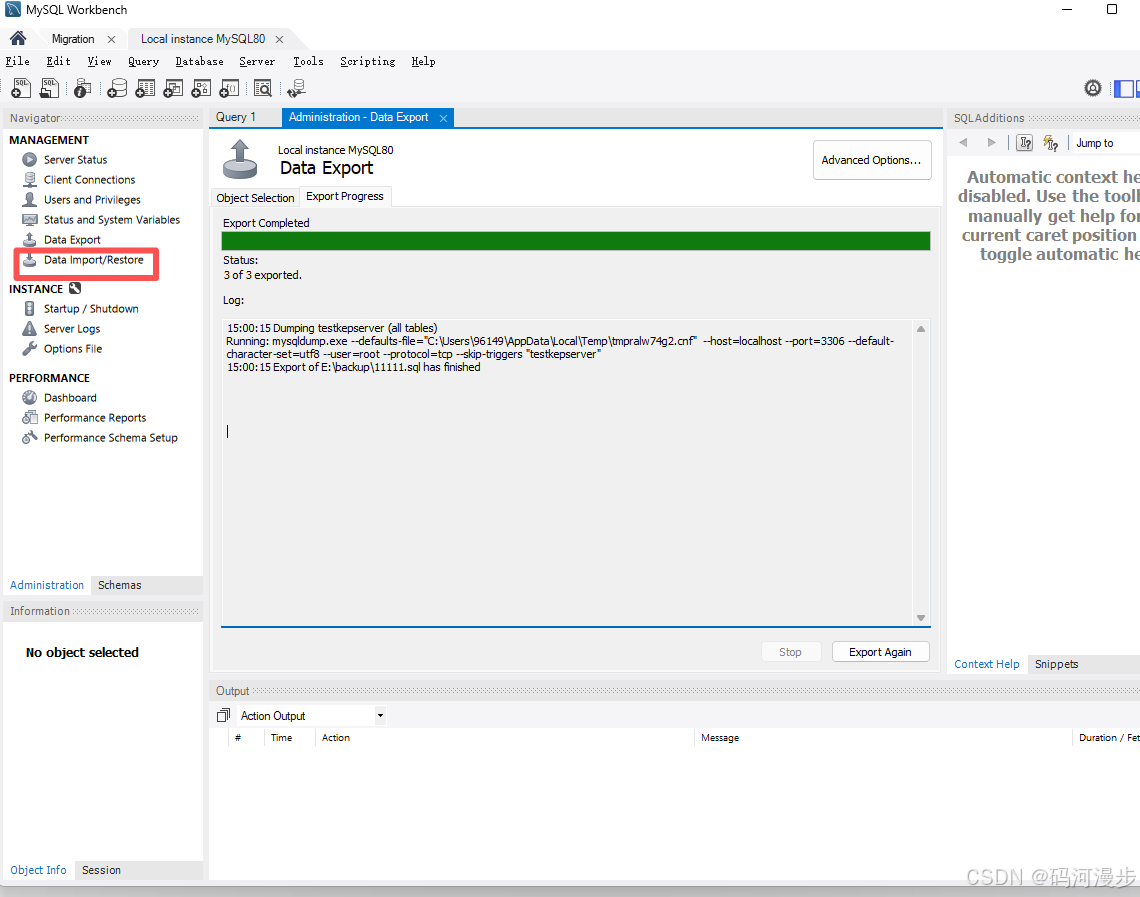Open the Server menu
The image size is (1140, 897).
pyautogui.click(x=257, y=61)
